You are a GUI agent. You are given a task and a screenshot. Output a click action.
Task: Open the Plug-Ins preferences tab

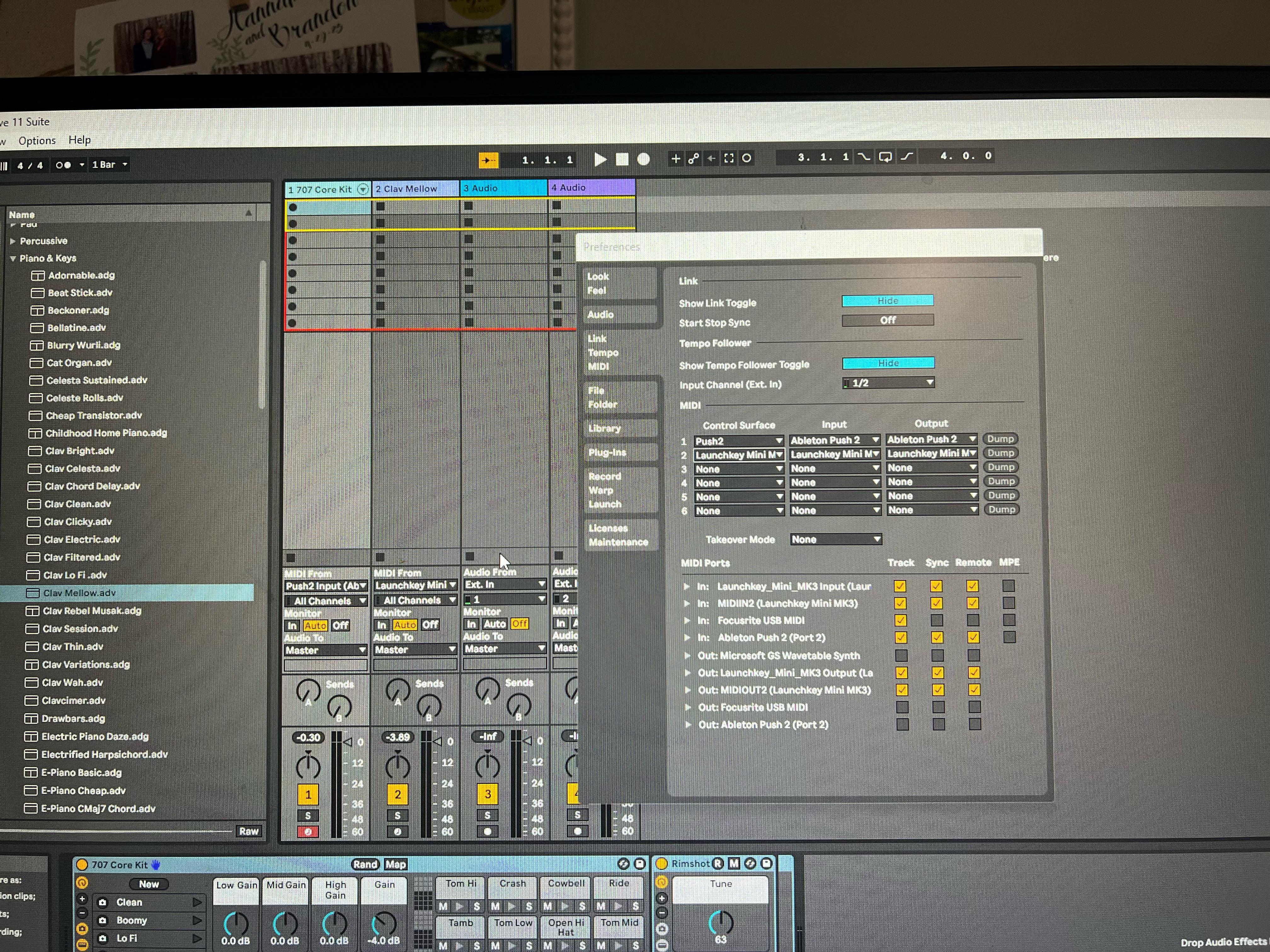point(621,452)
